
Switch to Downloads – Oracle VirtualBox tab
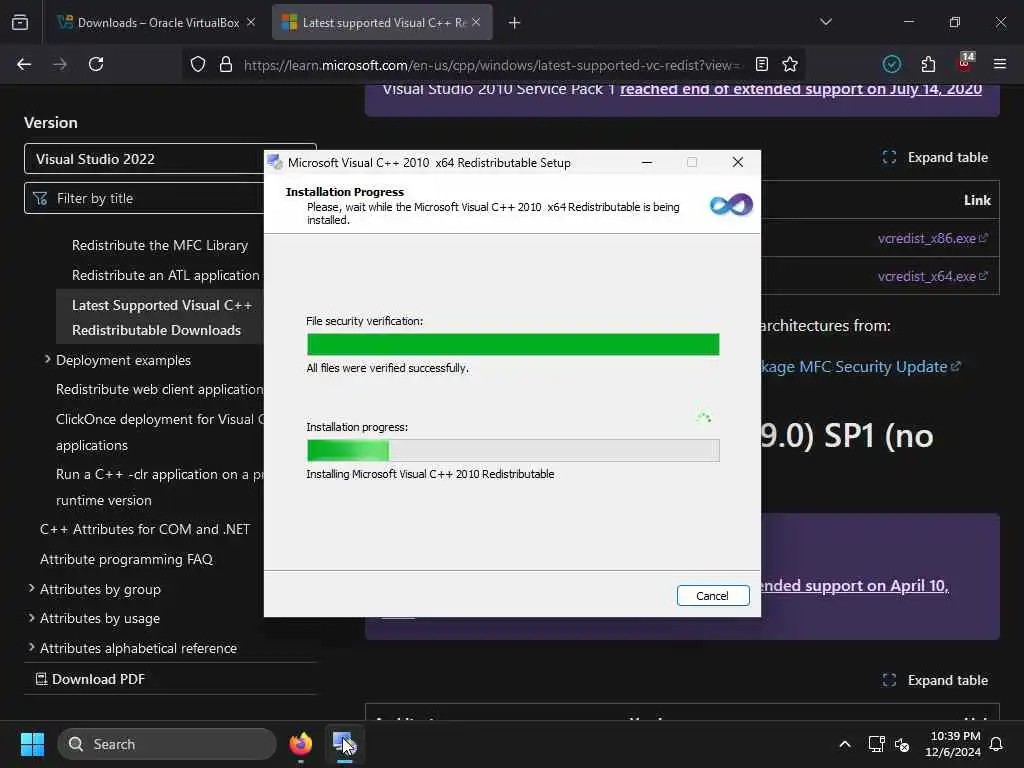157,23
